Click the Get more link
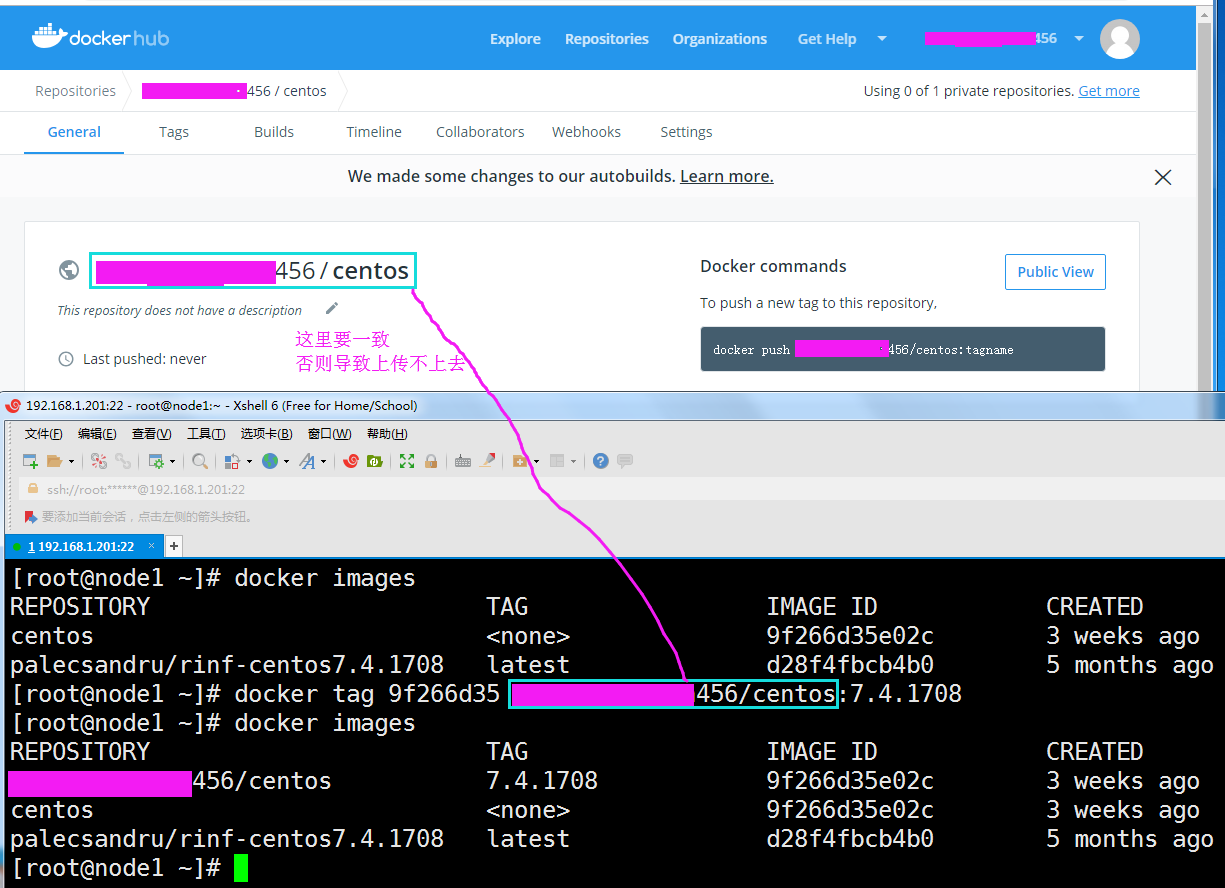 click(x=1109, y=91)
